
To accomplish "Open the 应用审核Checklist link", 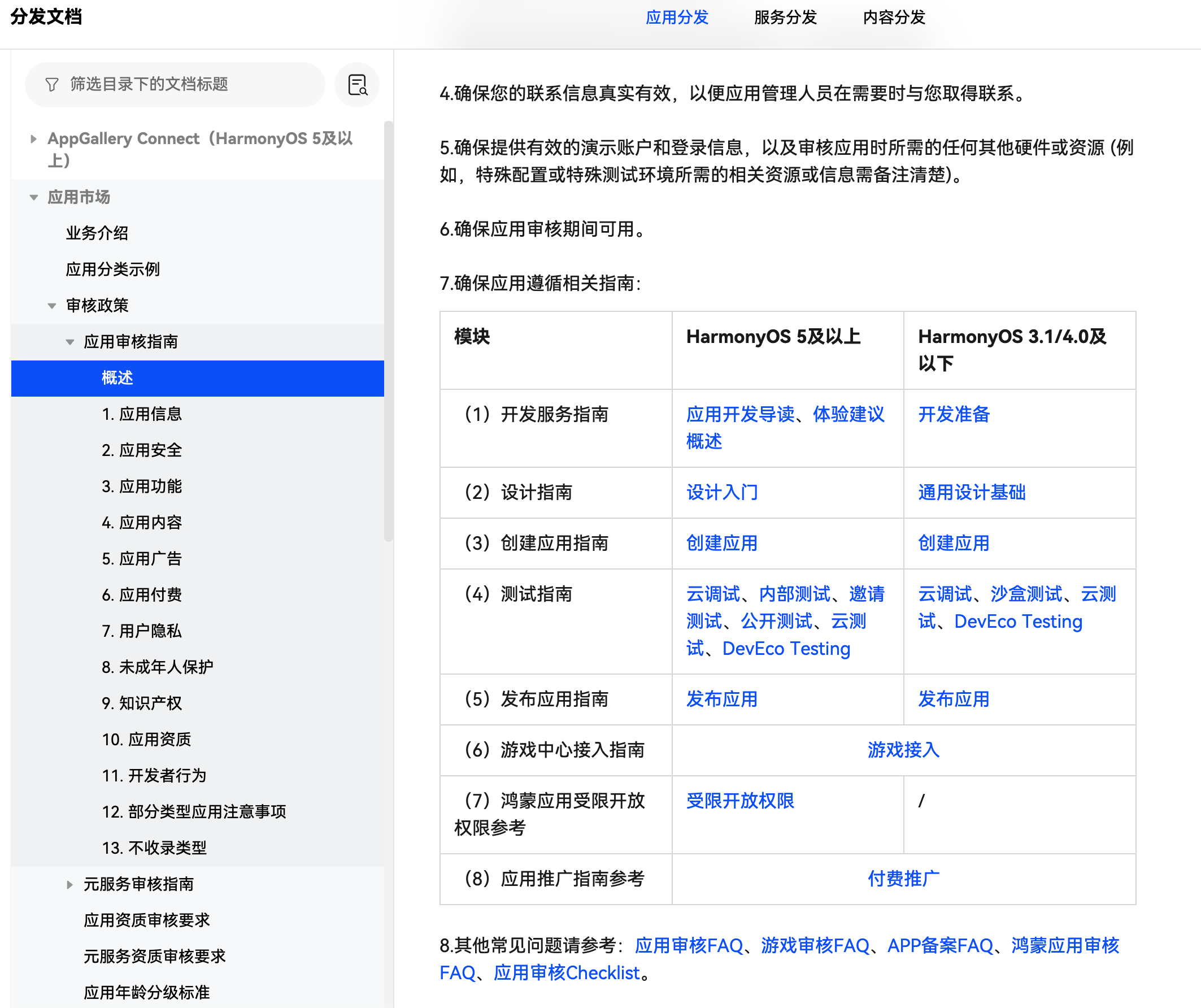I will (x=566, y=972).
